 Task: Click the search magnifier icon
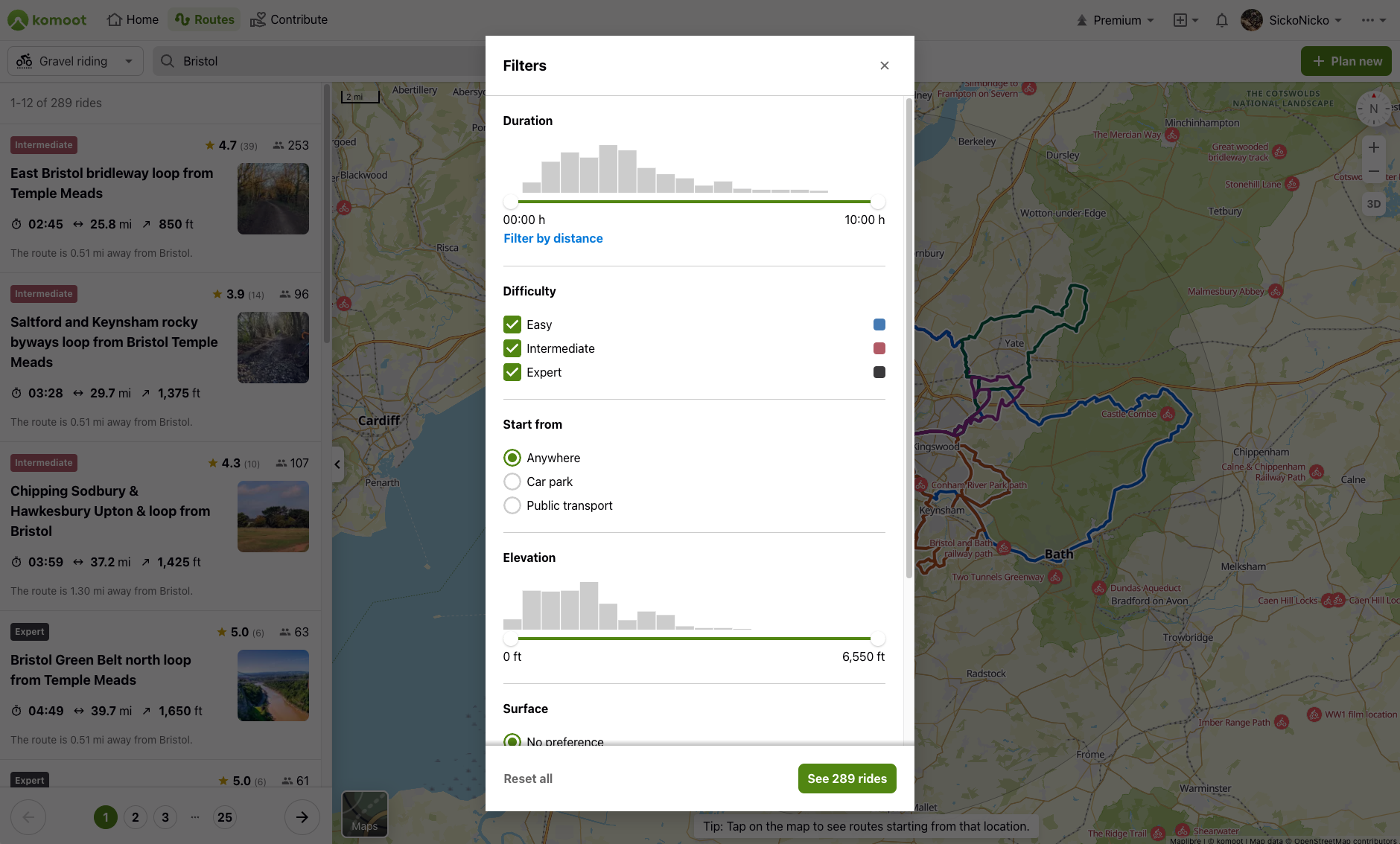[168, 61]
